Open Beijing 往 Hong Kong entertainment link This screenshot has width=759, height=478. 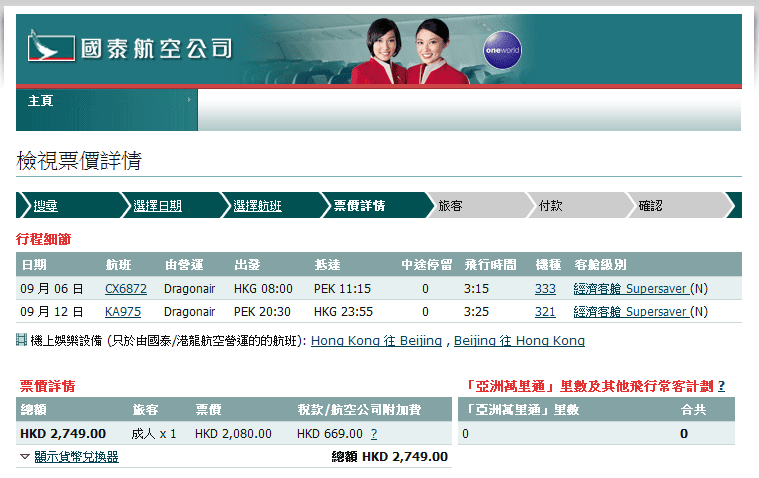(x=519, y=341)
